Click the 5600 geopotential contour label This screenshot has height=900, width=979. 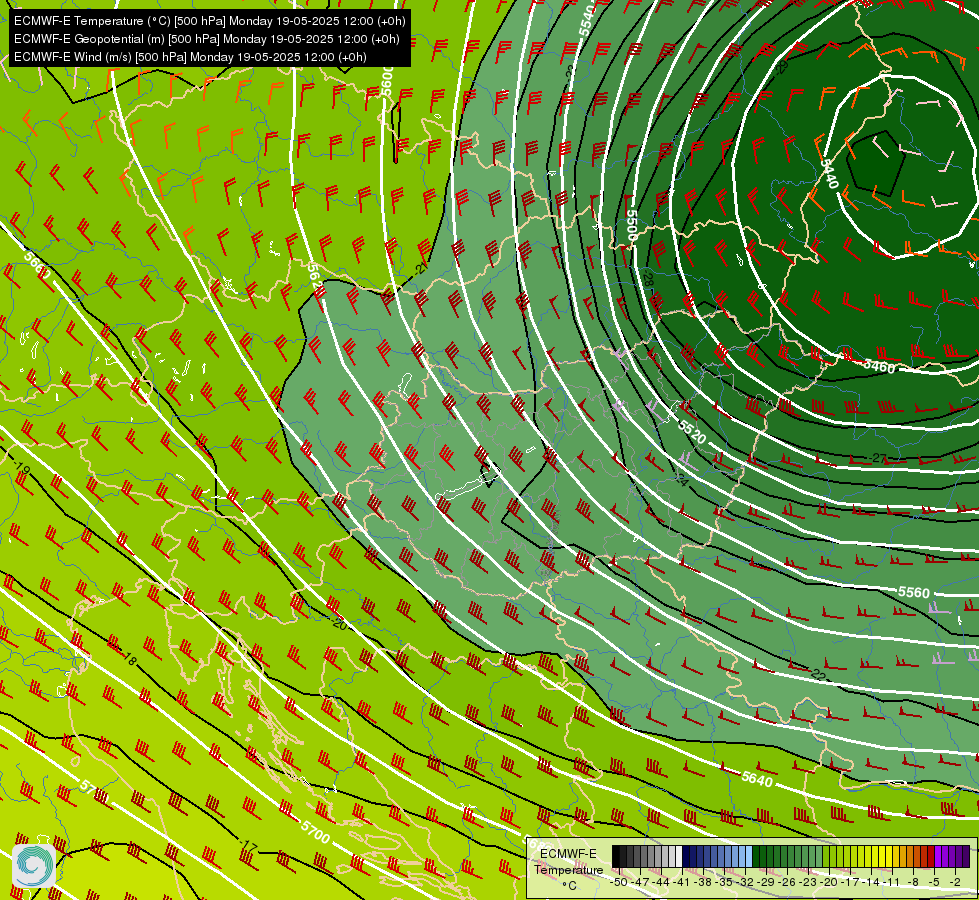coord(387,82)
